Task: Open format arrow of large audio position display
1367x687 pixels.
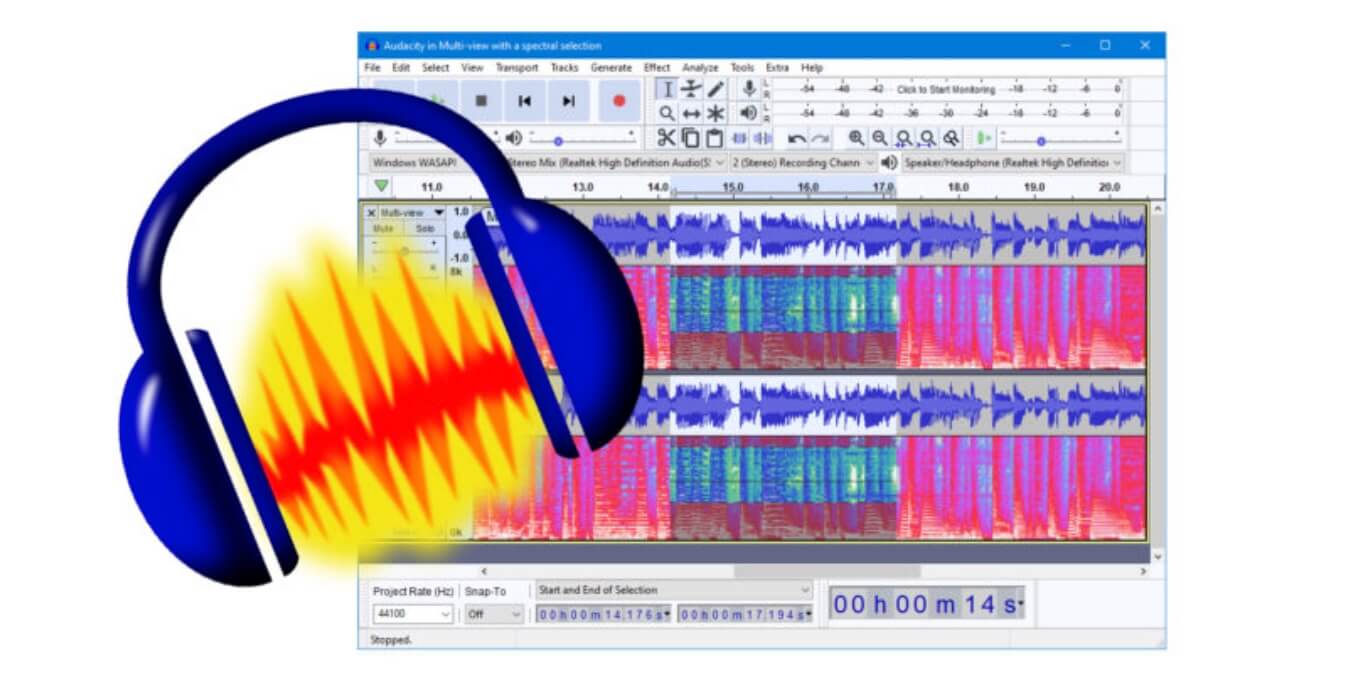Action: [x=1021, y=605]
